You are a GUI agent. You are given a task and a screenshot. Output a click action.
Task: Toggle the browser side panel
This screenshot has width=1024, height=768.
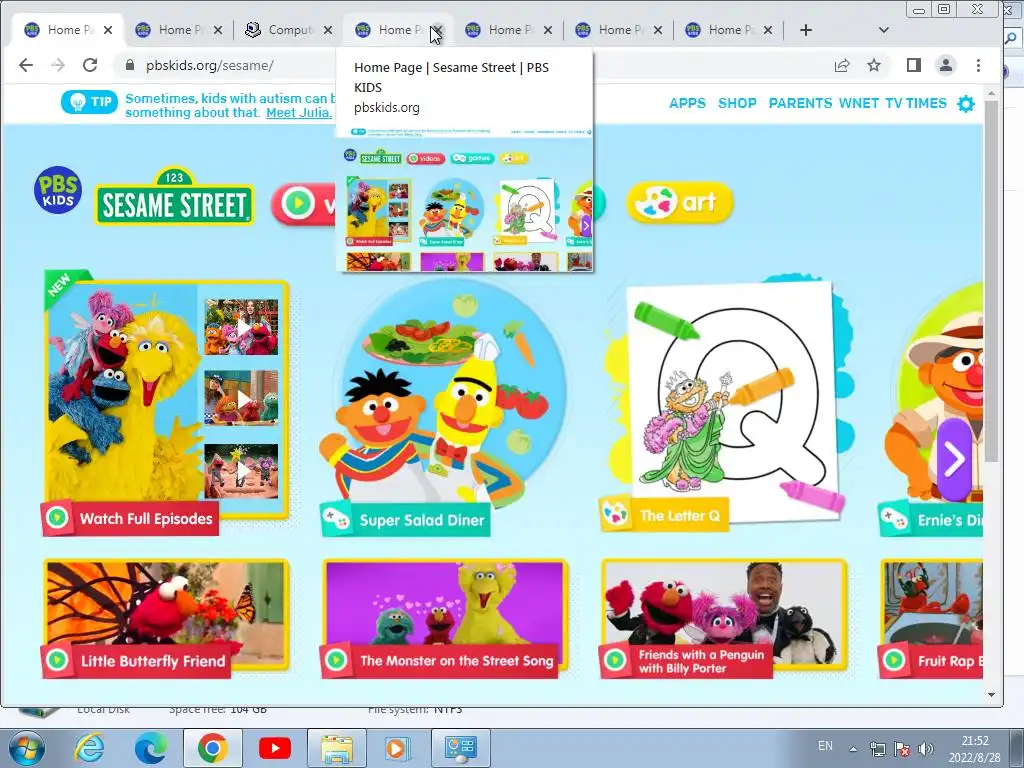tap(914, 65)
